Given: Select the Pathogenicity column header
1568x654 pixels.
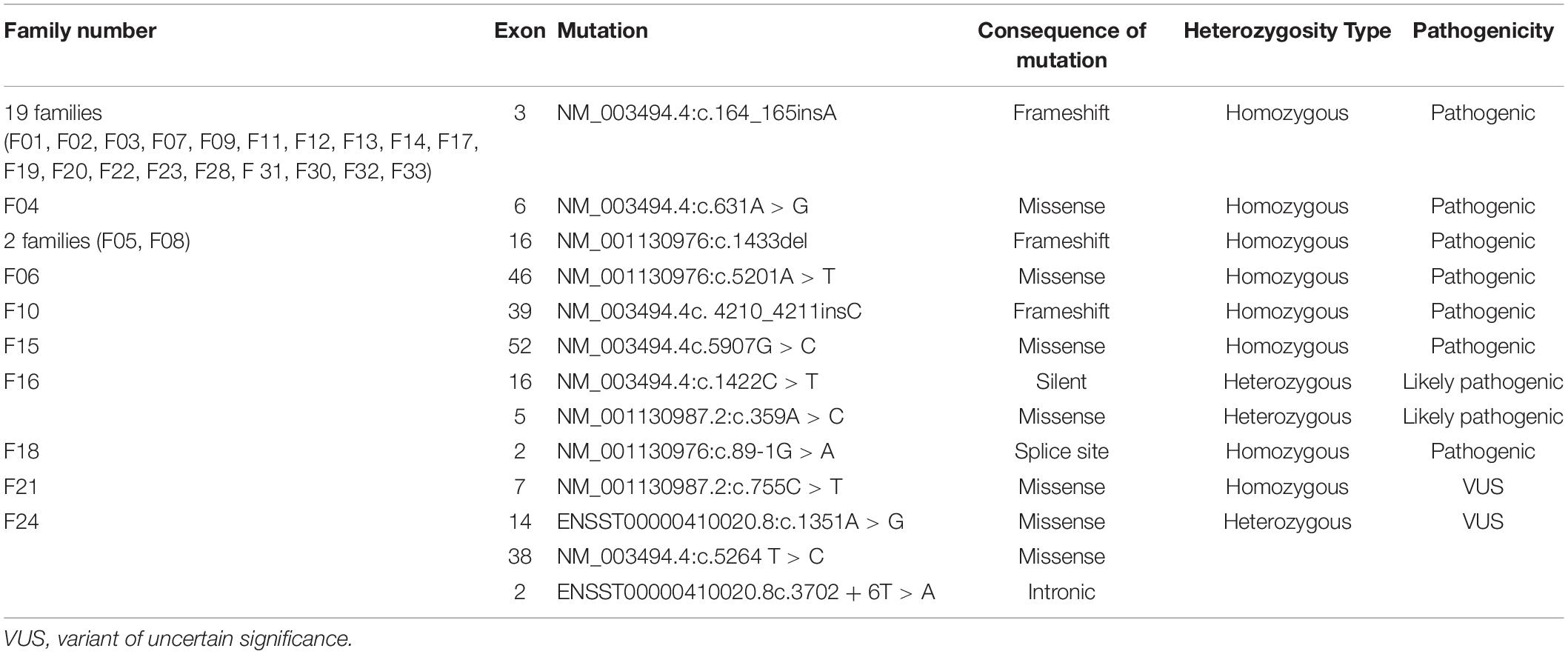Looking at the screenshot, I should 1483,30.
